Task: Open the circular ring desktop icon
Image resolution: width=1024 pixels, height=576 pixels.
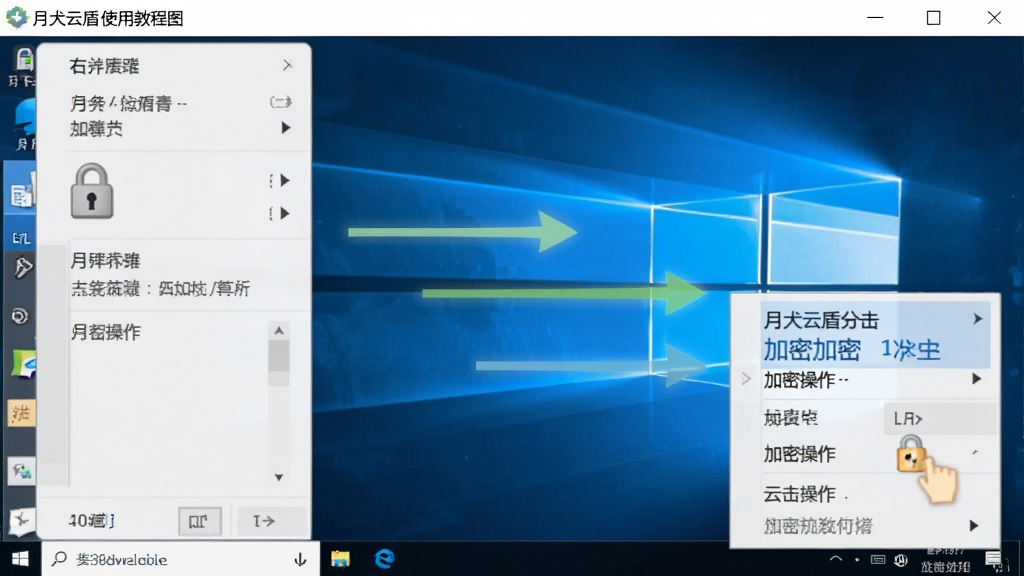Action: click(x=20, y=317)
